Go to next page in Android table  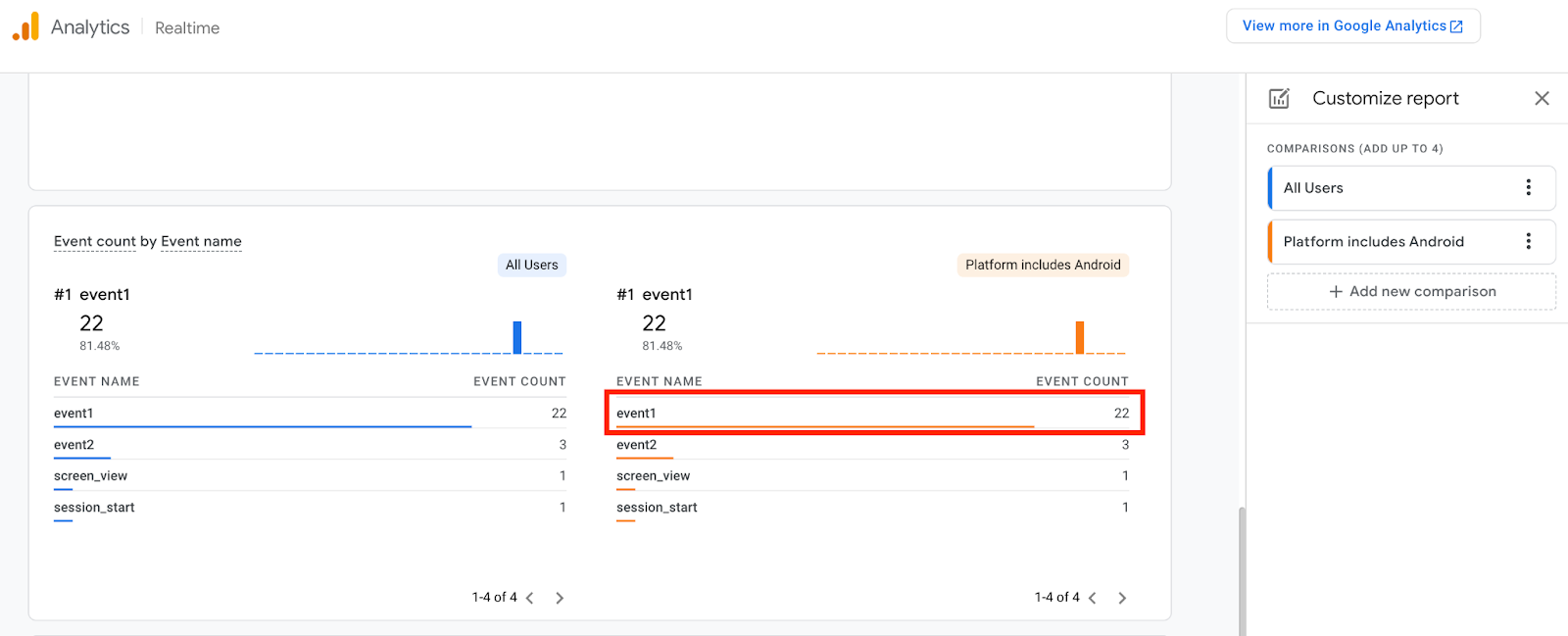pyautogui.click(x=1122, y=598)
